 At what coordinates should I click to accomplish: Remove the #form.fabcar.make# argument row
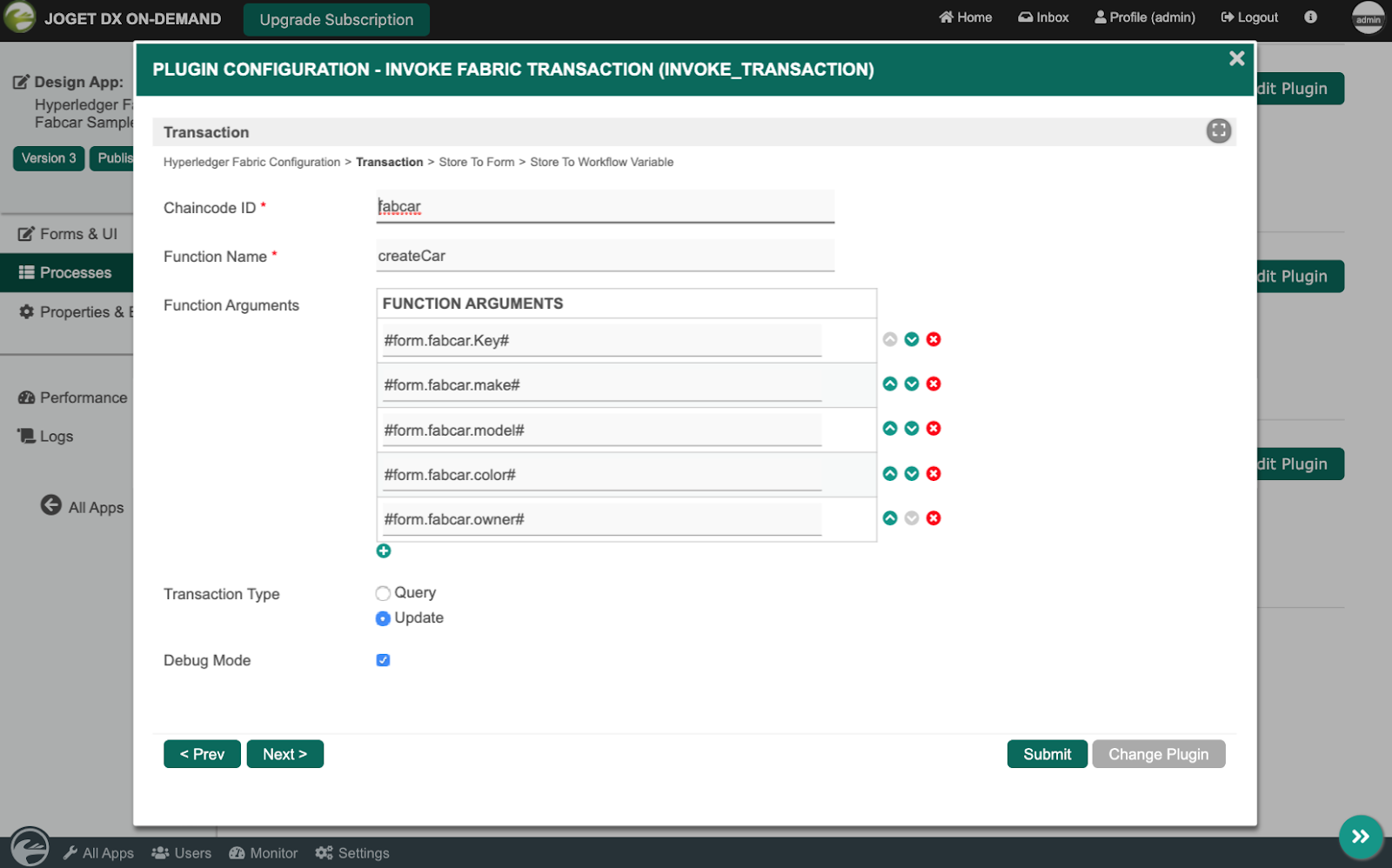coord(934,384)
